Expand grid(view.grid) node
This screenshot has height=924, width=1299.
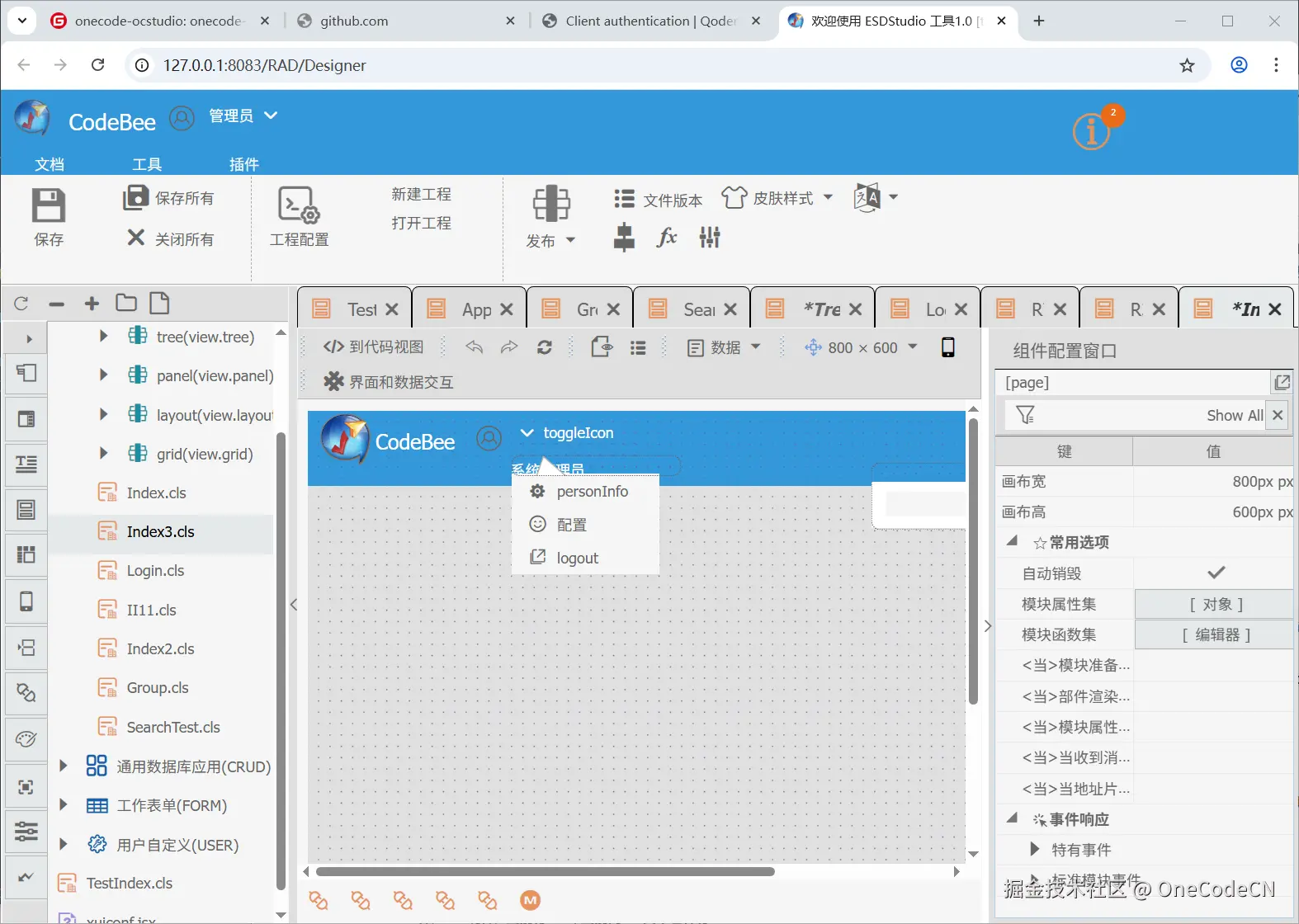[103, 453]
